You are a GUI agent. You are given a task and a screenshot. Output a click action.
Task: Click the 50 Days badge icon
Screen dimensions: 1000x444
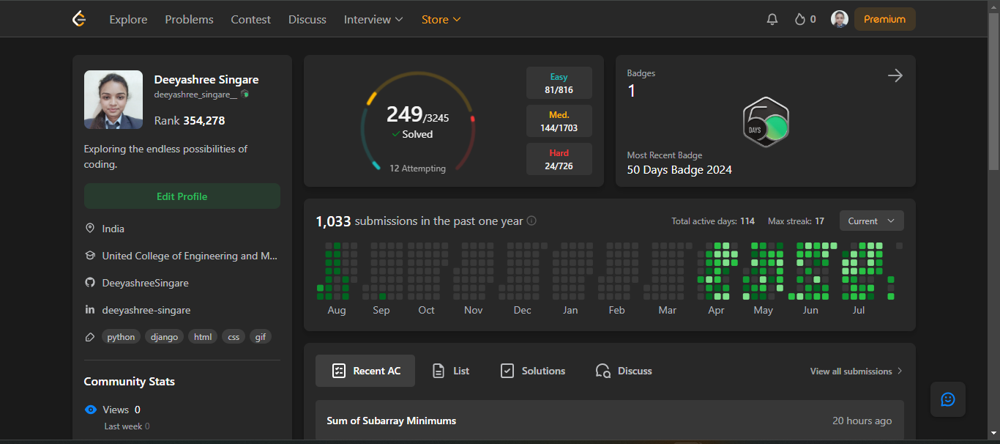(767, 124)
